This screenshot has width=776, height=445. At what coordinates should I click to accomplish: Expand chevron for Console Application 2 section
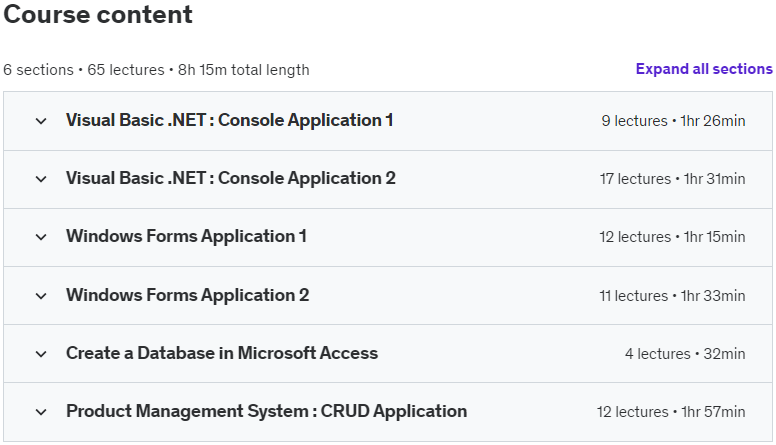[41, 179]
